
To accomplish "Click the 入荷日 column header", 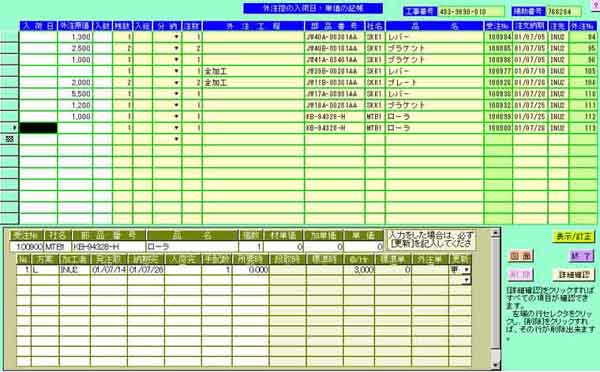I will coord(39,26).
